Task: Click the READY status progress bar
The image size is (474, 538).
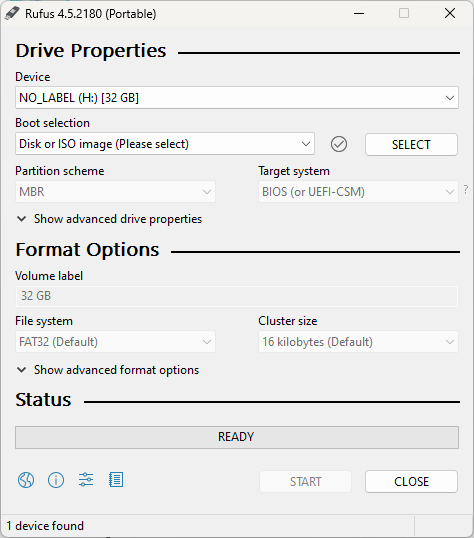Action: coord(237,437)
